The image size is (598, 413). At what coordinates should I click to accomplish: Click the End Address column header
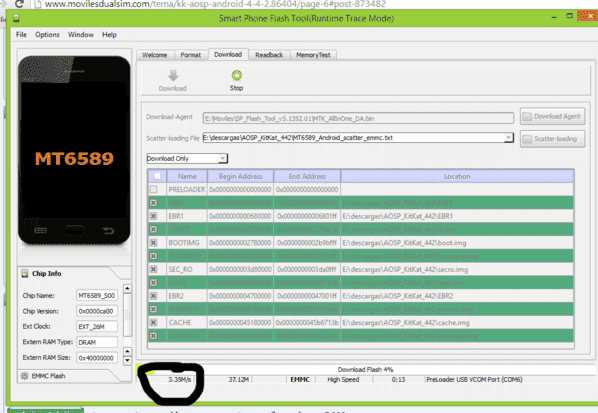(307, 176)
